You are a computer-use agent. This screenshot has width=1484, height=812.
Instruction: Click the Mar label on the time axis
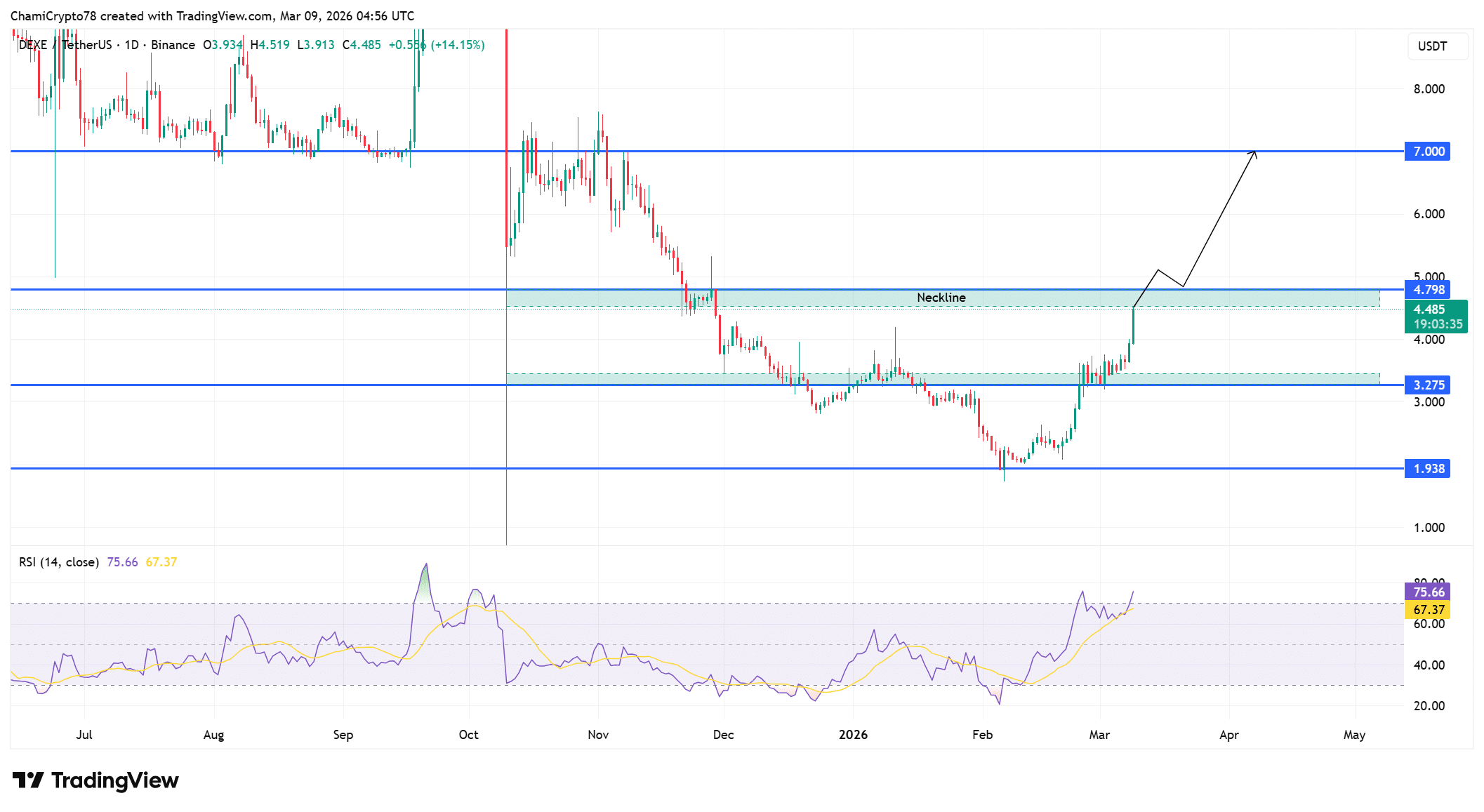tap(1099, 735)
